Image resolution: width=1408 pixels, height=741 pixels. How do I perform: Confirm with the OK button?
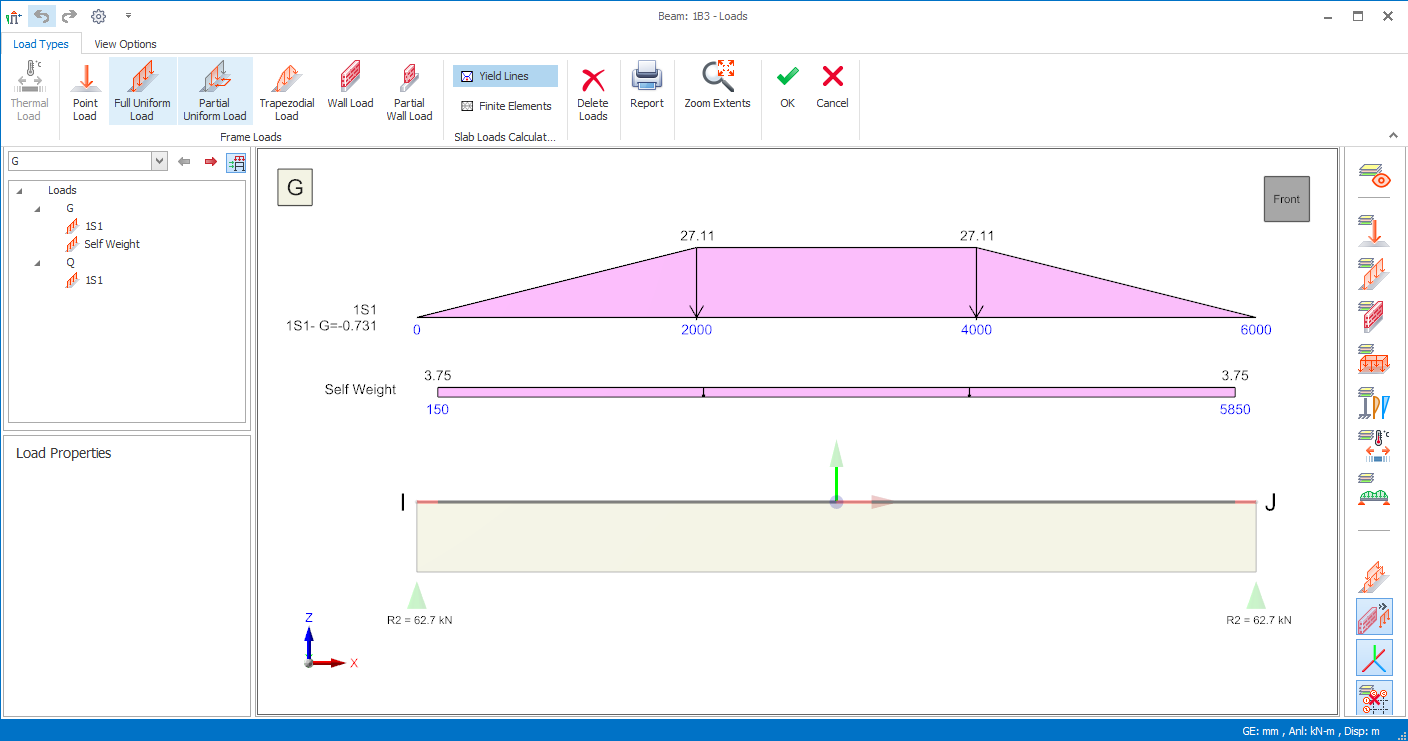click(787, 88)
